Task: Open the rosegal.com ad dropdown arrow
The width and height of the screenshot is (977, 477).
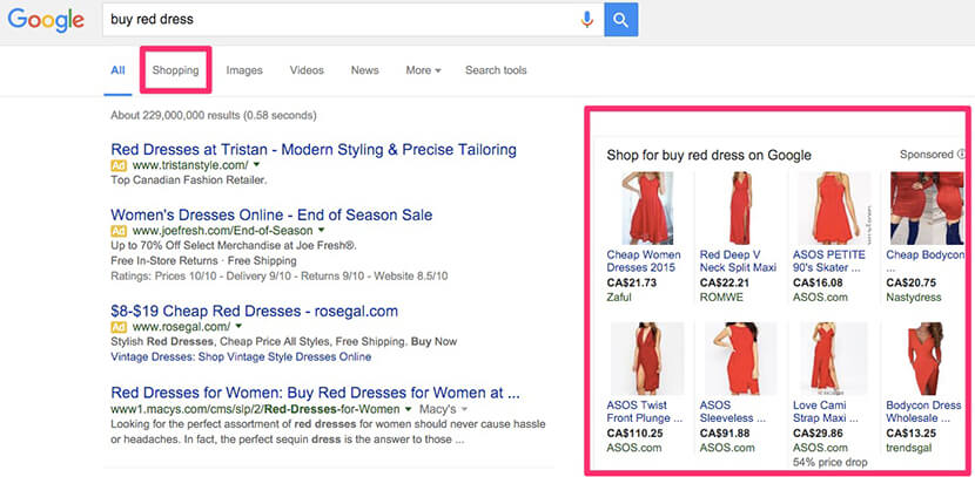Action: pos(239,326)
